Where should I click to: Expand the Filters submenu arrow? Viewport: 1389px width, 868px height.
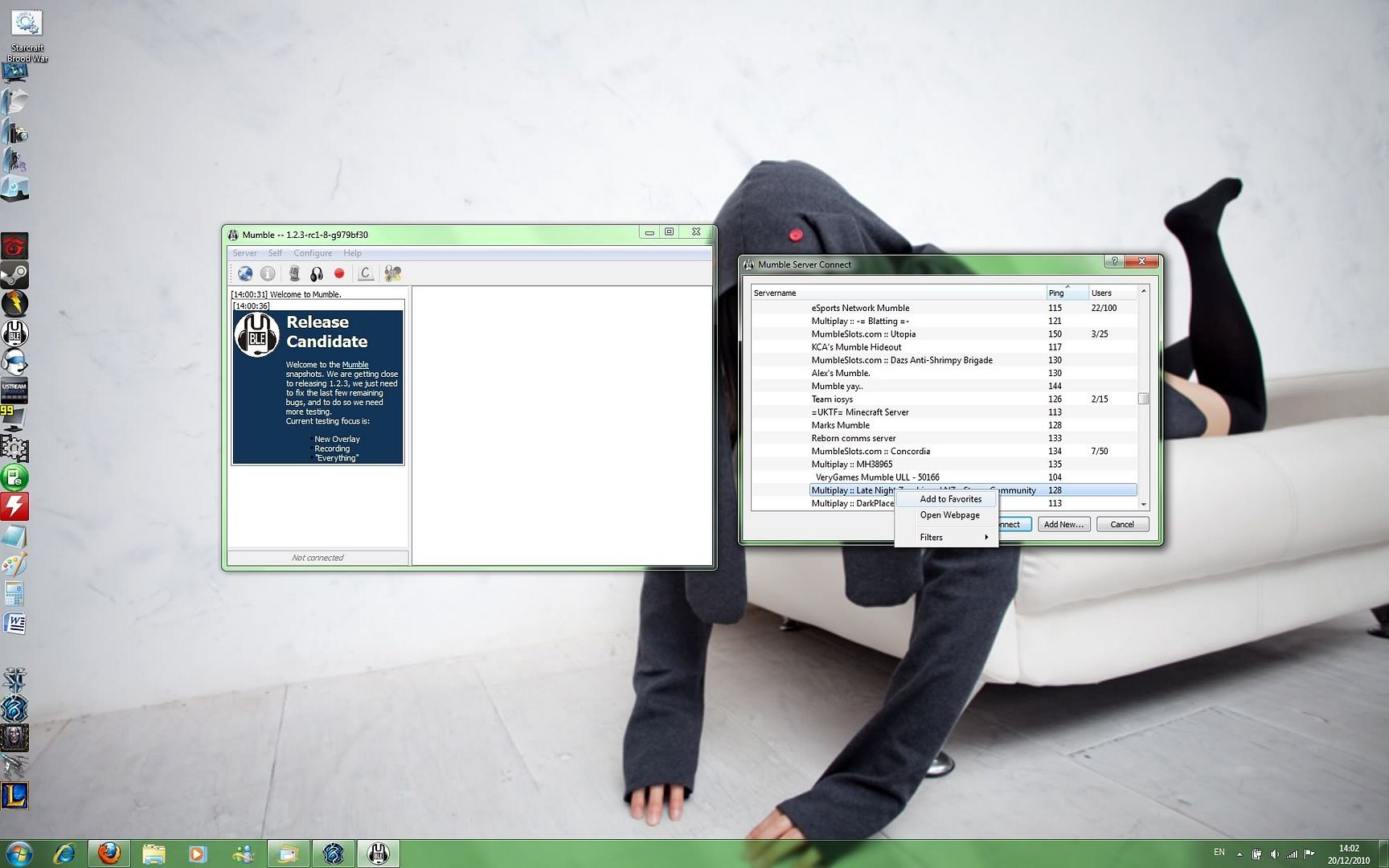[986, 537]
